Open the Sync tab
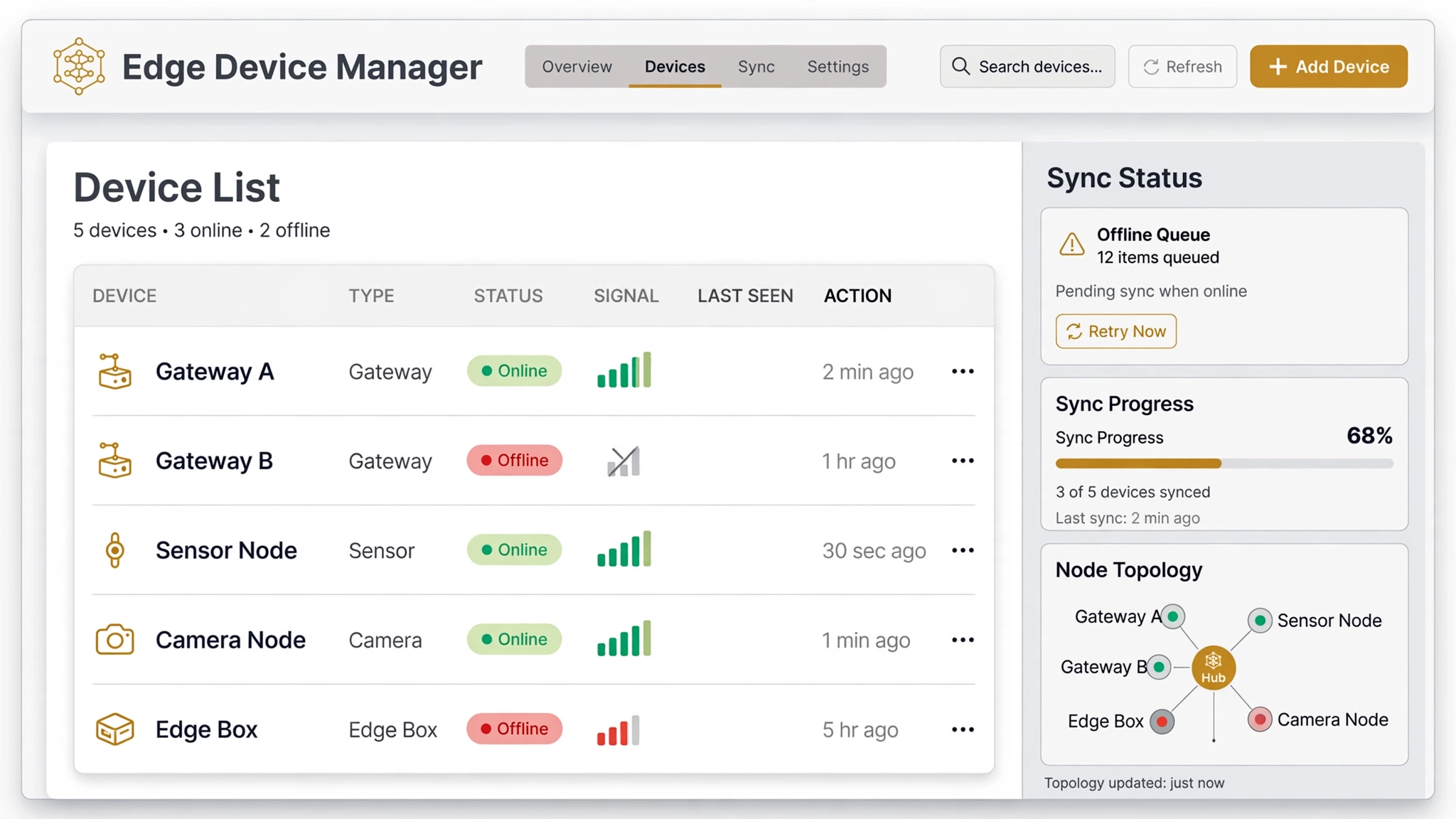The image size is (1456, 819). point(756,67)
